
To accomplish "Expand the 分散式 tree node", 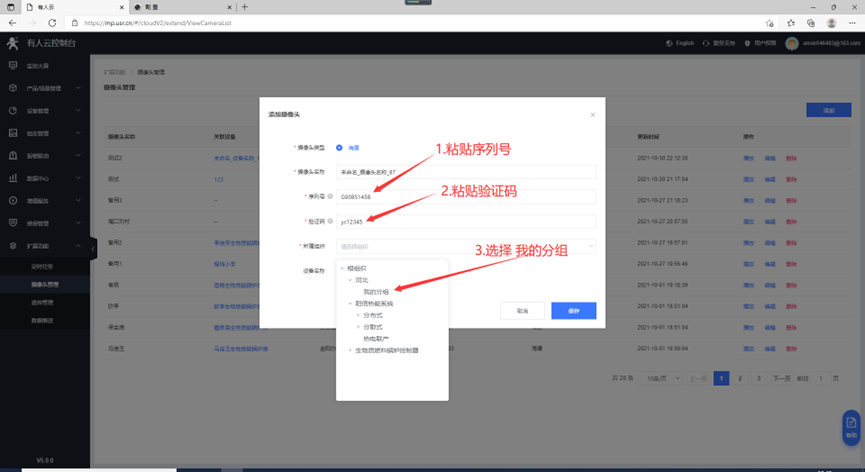I will pyautogui.click(x=358, y=327).
